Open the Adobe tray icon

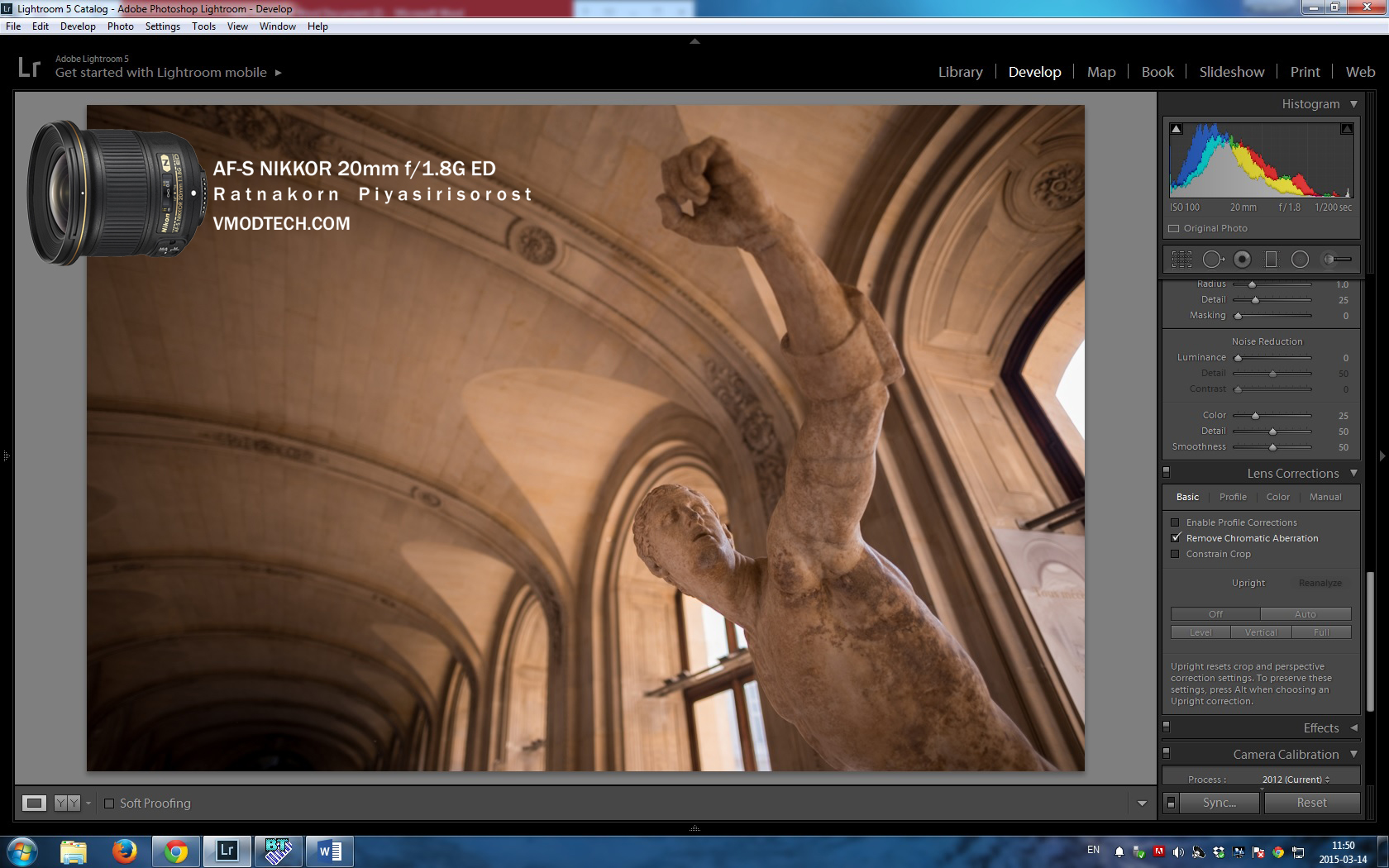pos(1159,851)
